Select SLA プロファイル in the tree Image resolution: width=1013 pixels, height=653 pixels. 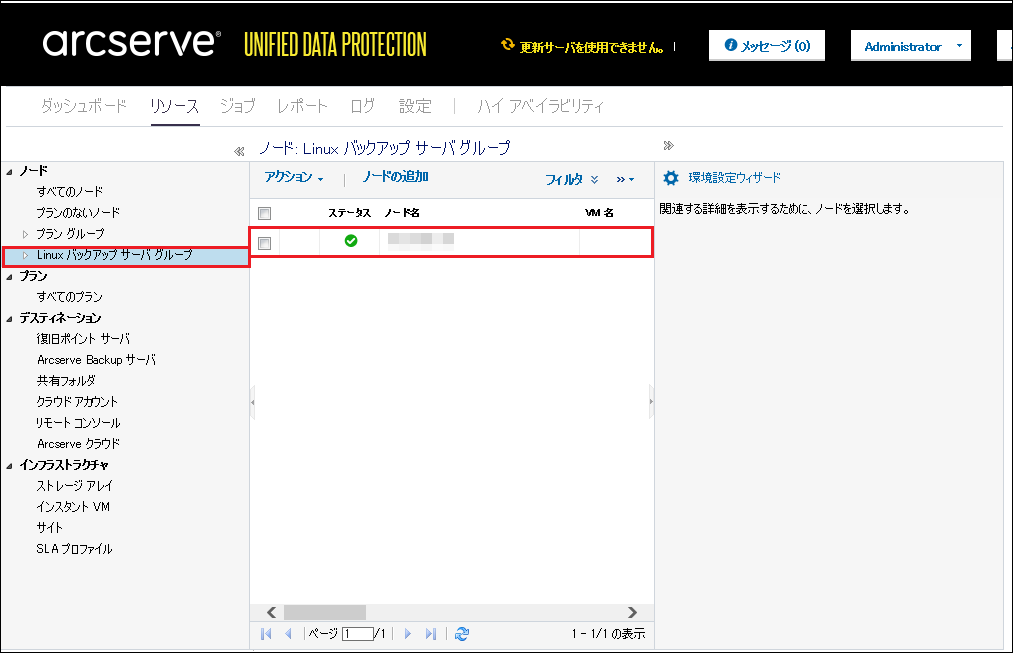[74, 549]
